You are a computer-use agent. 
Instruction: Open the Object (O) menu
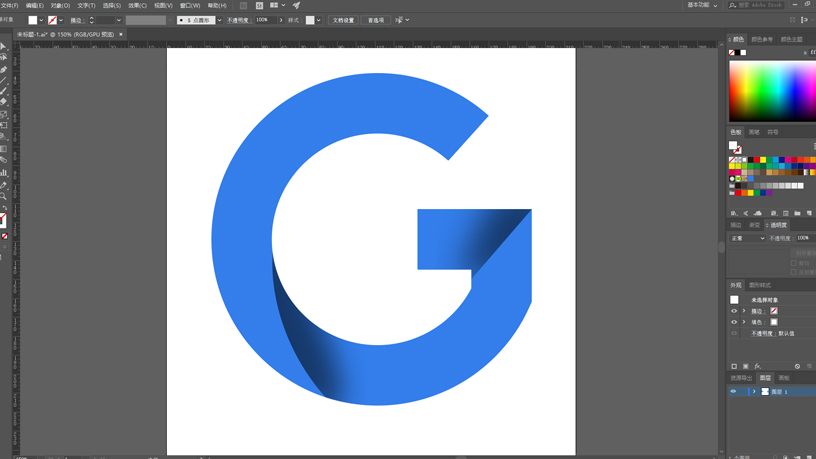coord(60,5)
